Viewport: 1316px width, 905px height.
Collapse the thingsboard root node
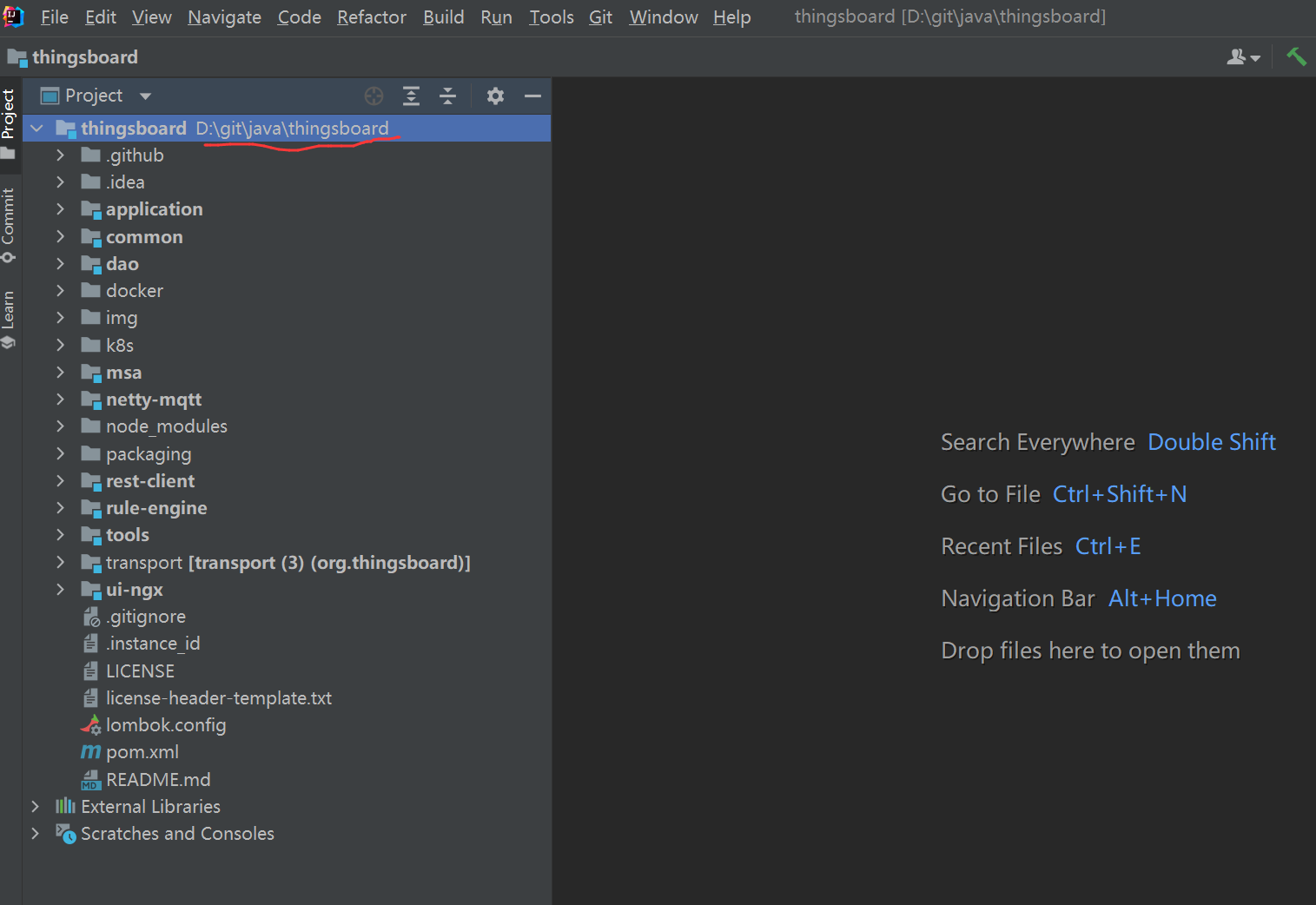[x=36, y=128]
